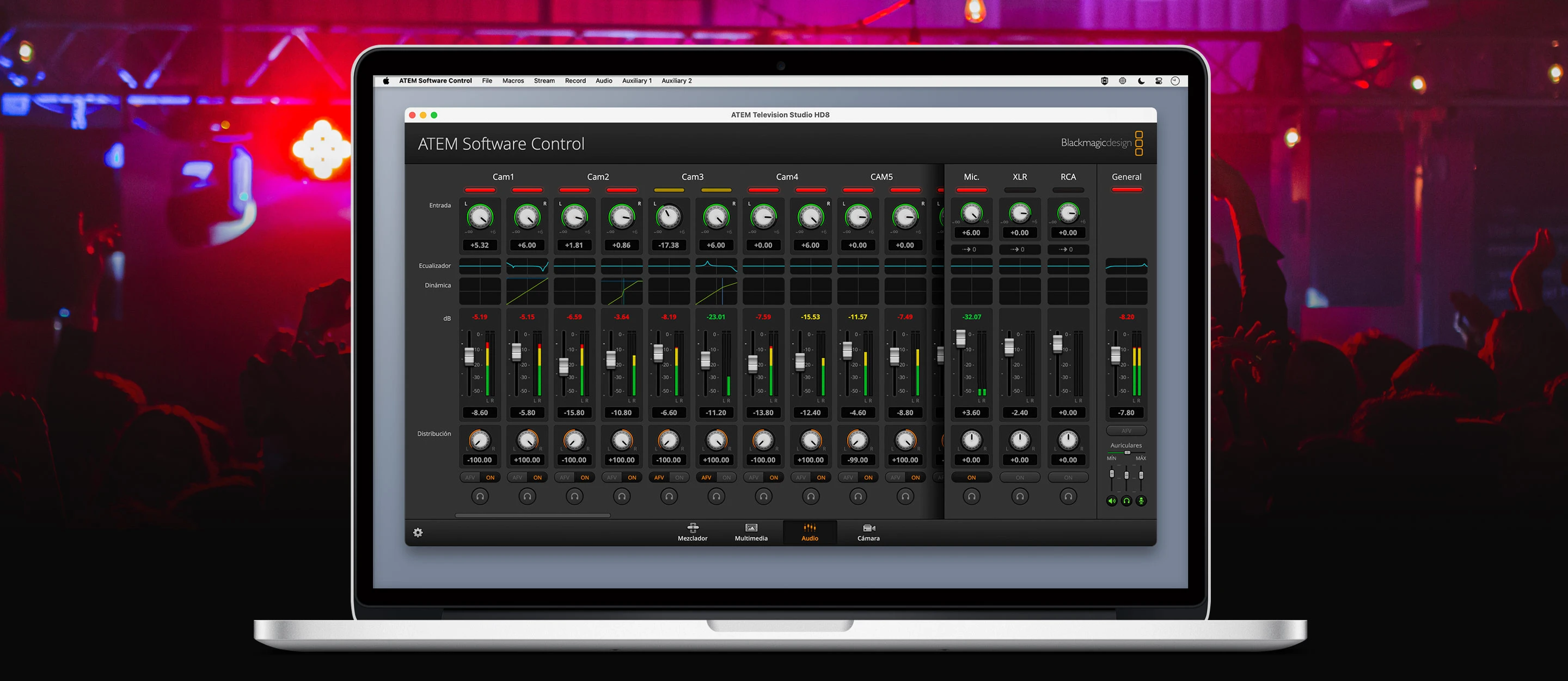
Task: Open the Macros menu
Action: click(x=513, y=81)
